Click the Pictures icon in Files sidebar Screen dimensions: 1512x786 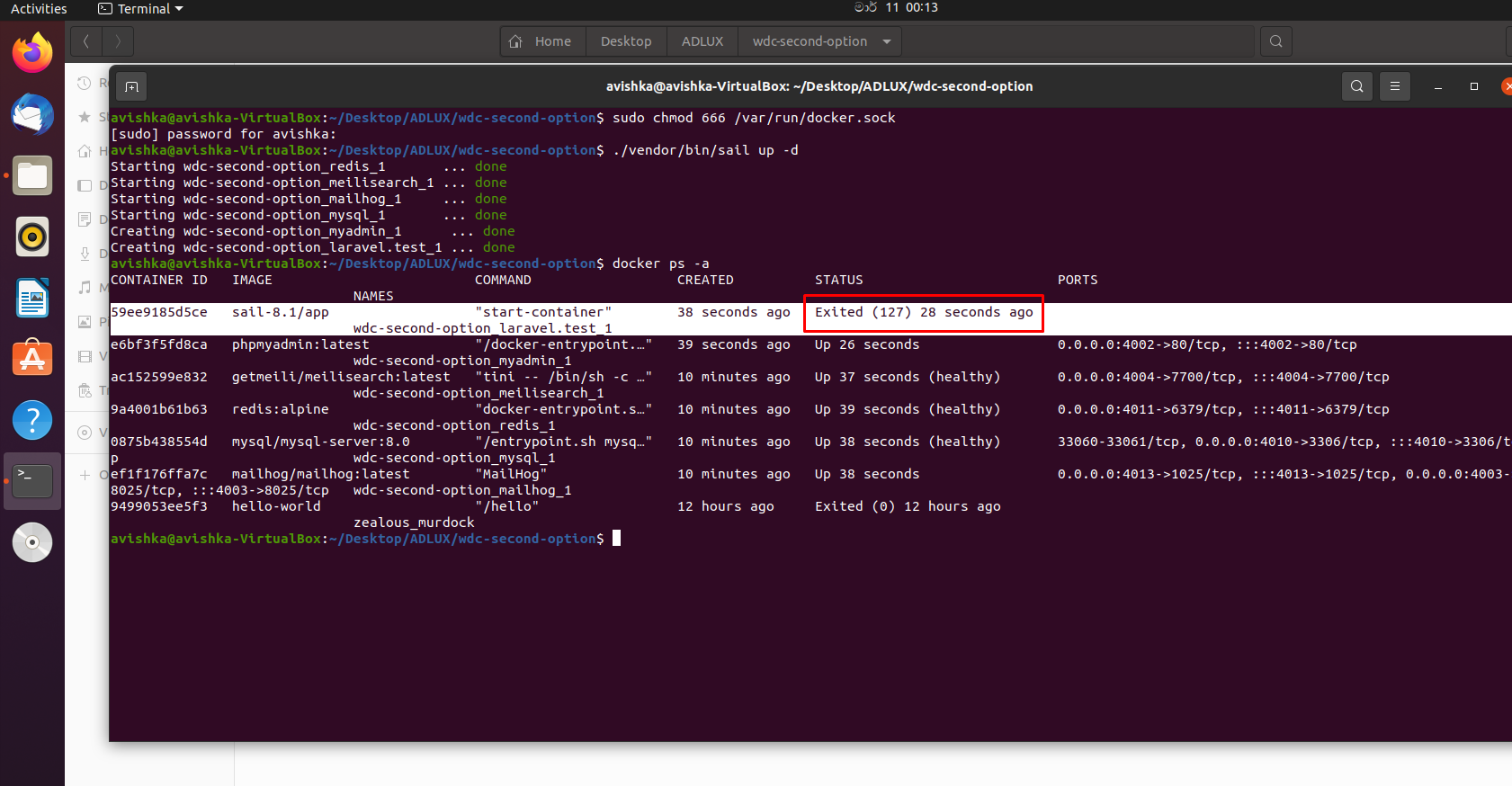[85, 321]
